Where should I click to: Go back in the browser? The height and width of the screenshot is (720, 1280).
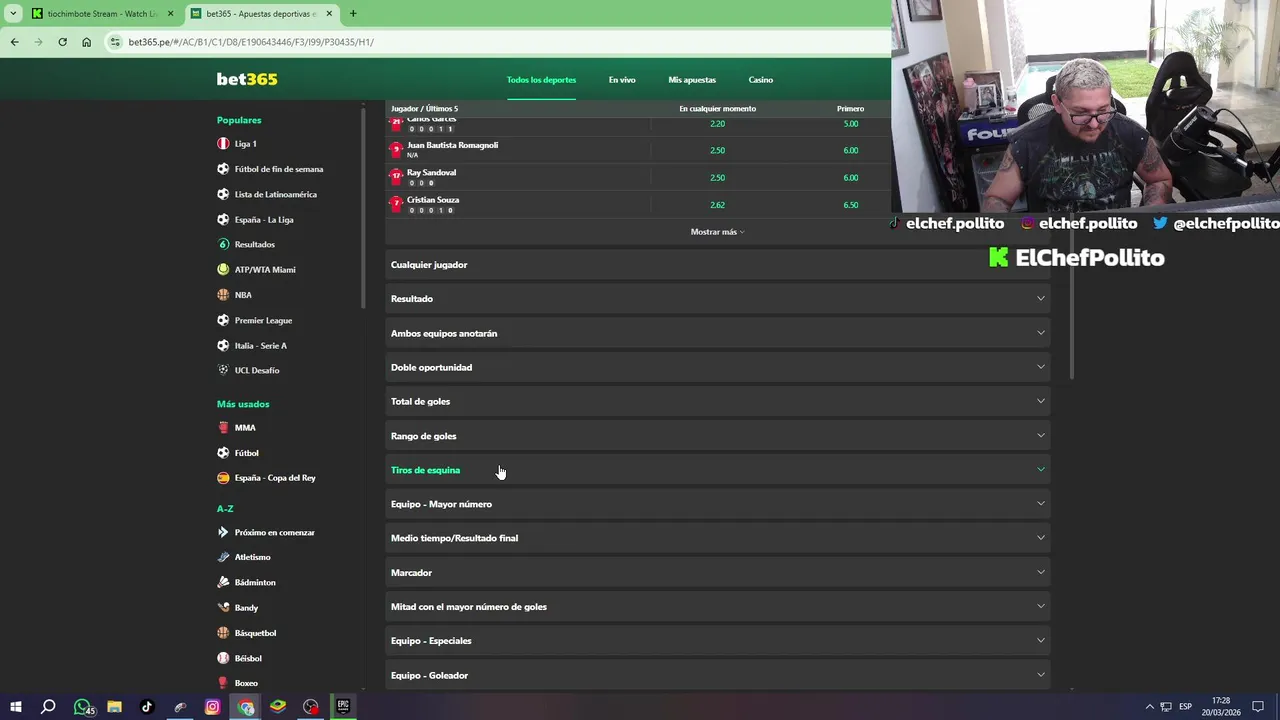tap(14, 42)
